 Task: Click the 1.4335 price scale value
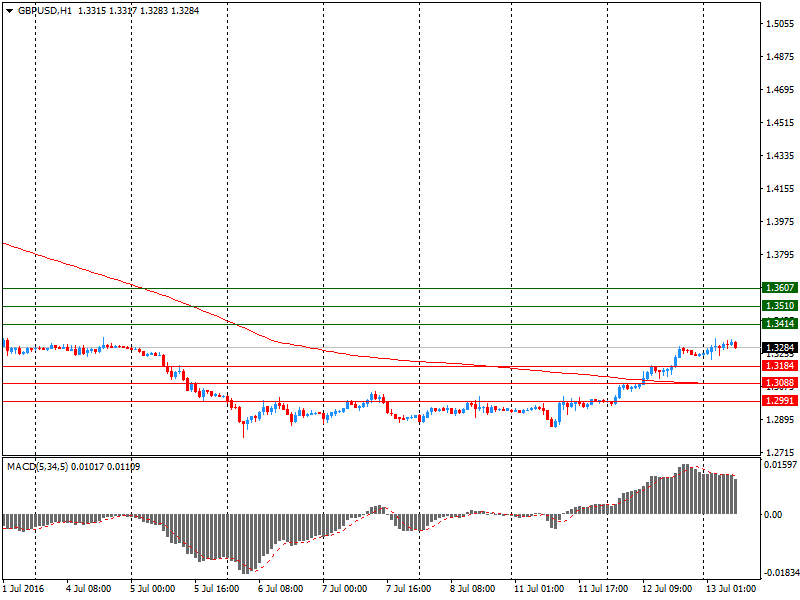pos(780,156)
